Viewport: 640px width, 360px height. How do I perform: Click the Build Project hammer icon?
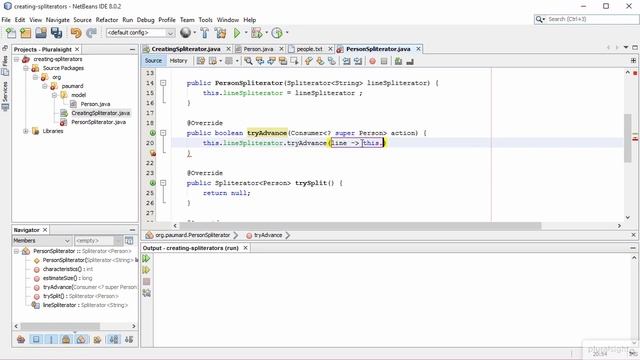tap(204, 33)
